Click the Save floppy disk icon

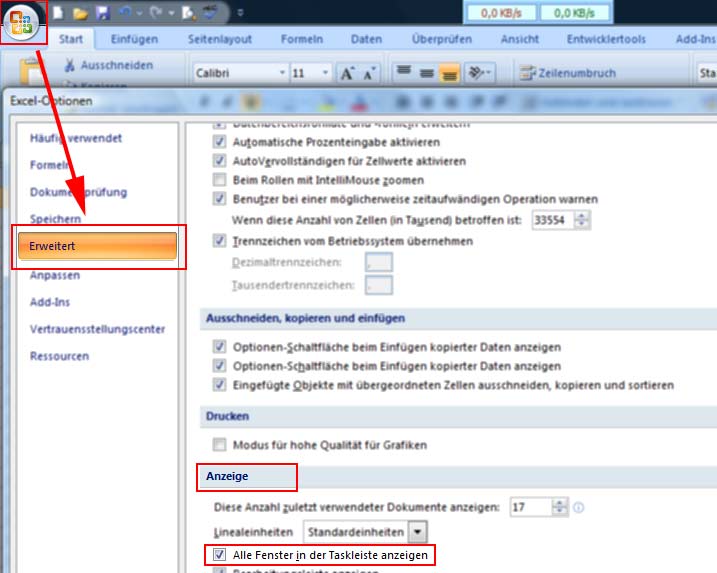(103, 13)
